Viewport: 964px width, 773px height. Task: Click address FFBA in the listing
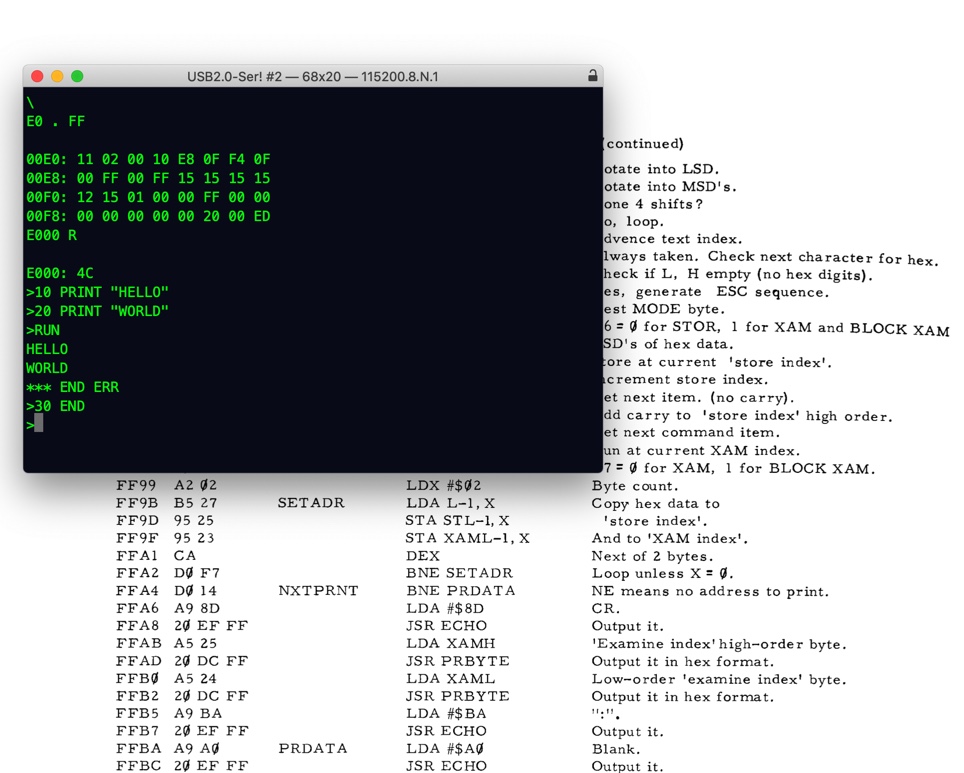point(137,748)
